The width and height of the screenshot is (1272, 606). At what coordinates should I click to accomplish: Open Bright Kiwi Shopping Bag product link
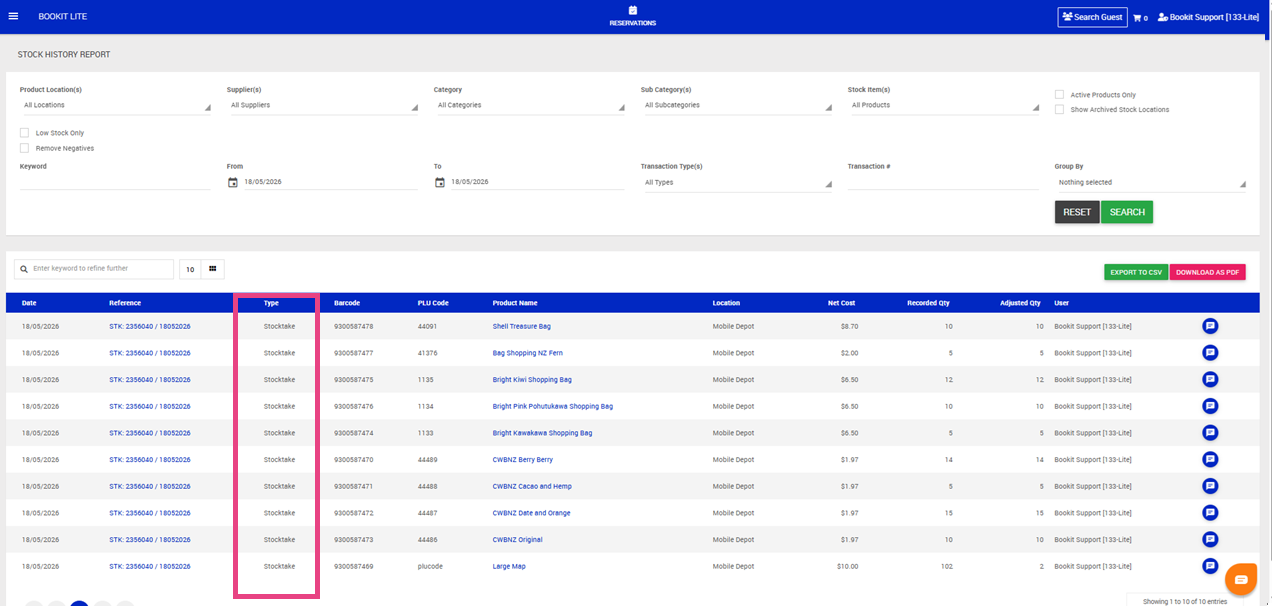[x=532, y=380]
